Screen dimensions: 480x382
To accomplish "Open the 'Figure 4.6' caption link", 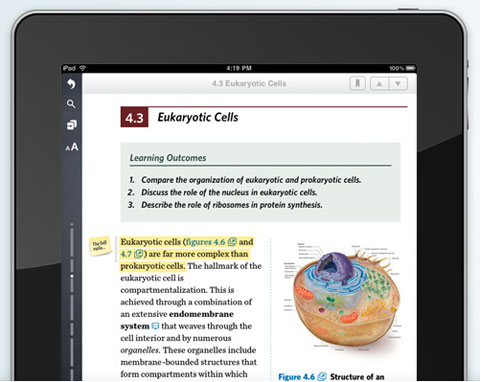I will (x=296, y=377).
